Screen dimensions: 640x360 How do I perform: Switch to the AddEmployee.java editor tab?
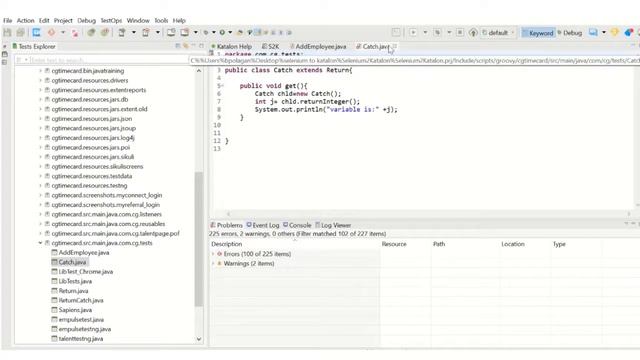click(318, 47)
